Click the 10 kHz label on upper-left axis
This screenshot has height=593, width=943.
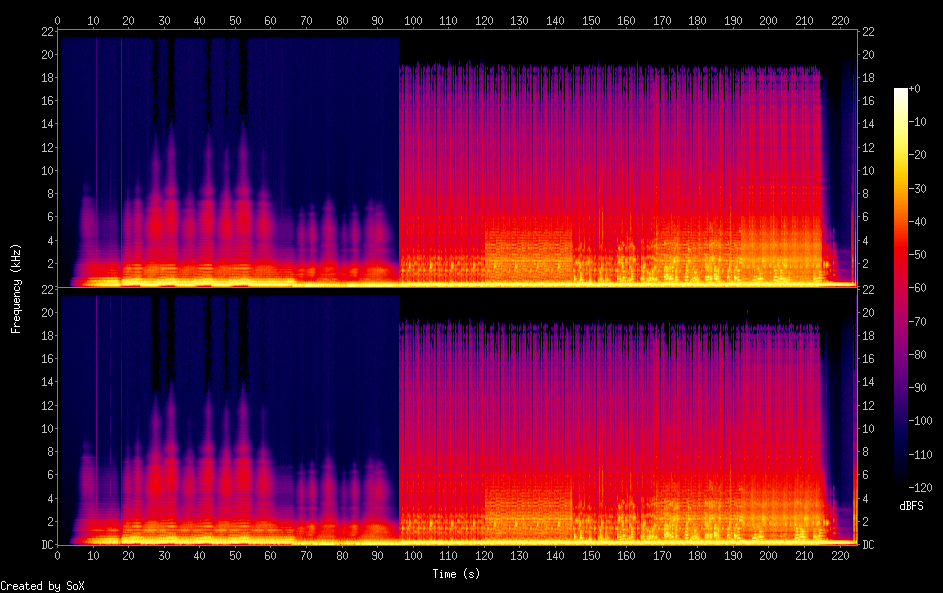(x=45, y=170)
